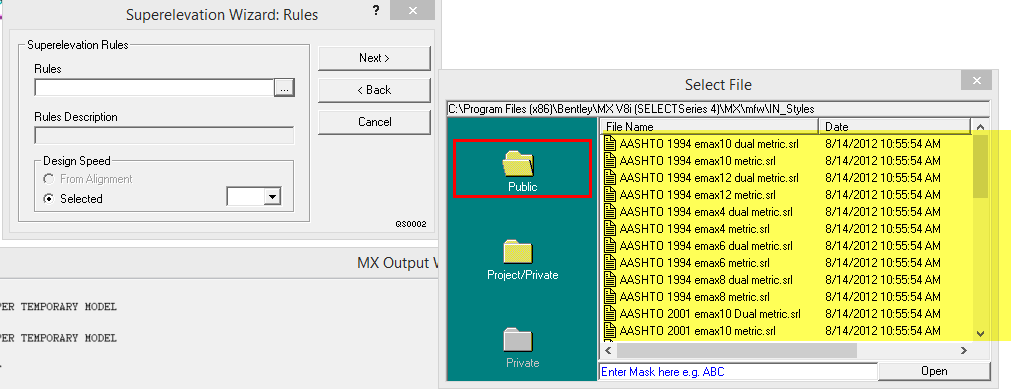Click the Next > button

tap(374, 58)
